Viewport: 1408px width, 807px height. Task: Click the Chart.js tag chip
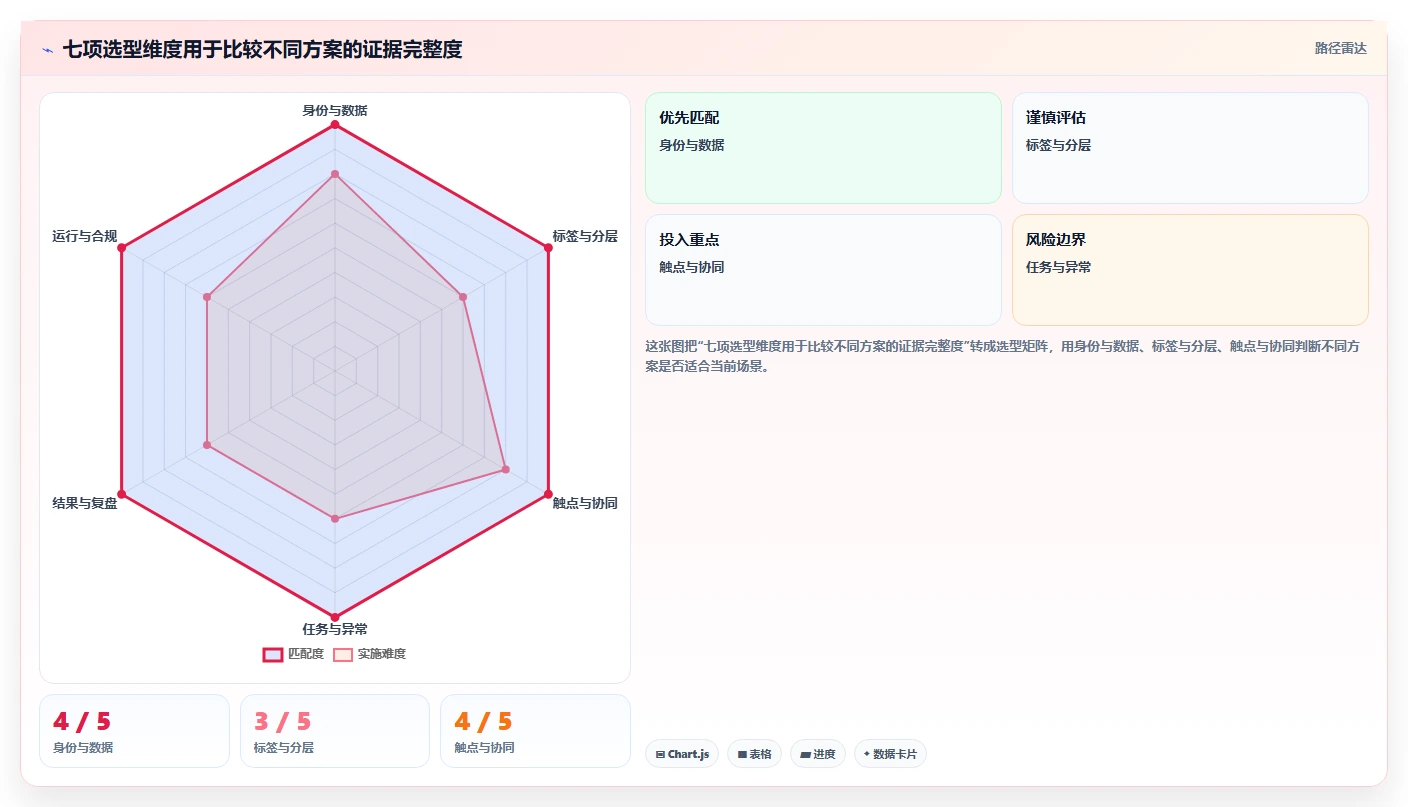(x=682, y=754)
